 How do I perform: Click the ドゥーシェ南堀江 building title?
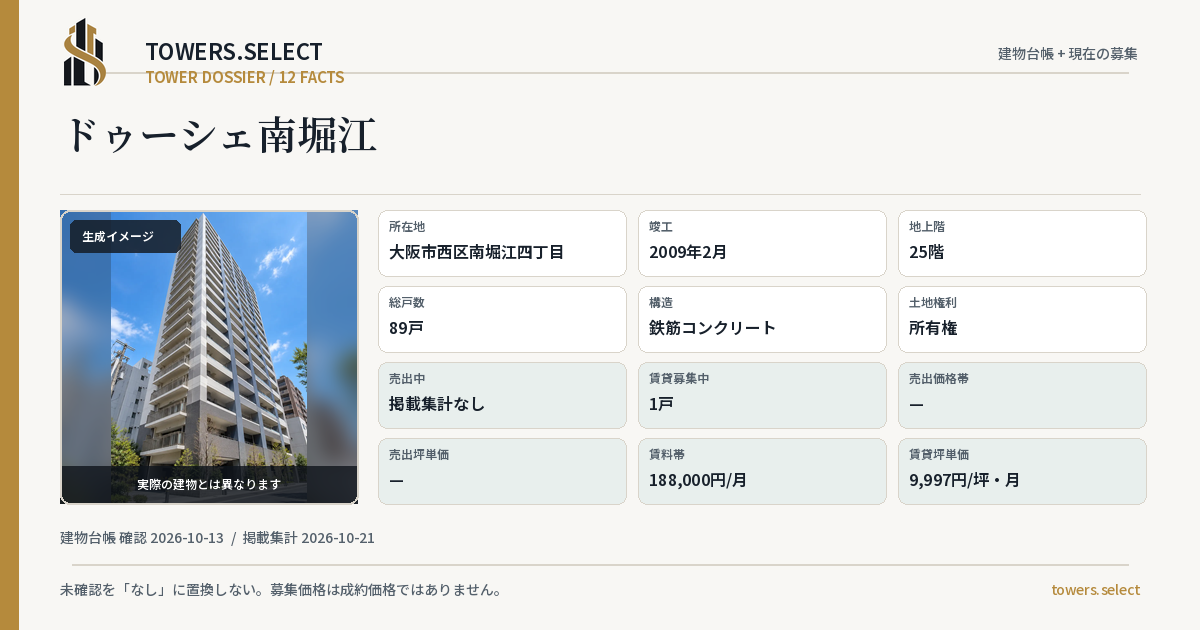coord(219,136)
